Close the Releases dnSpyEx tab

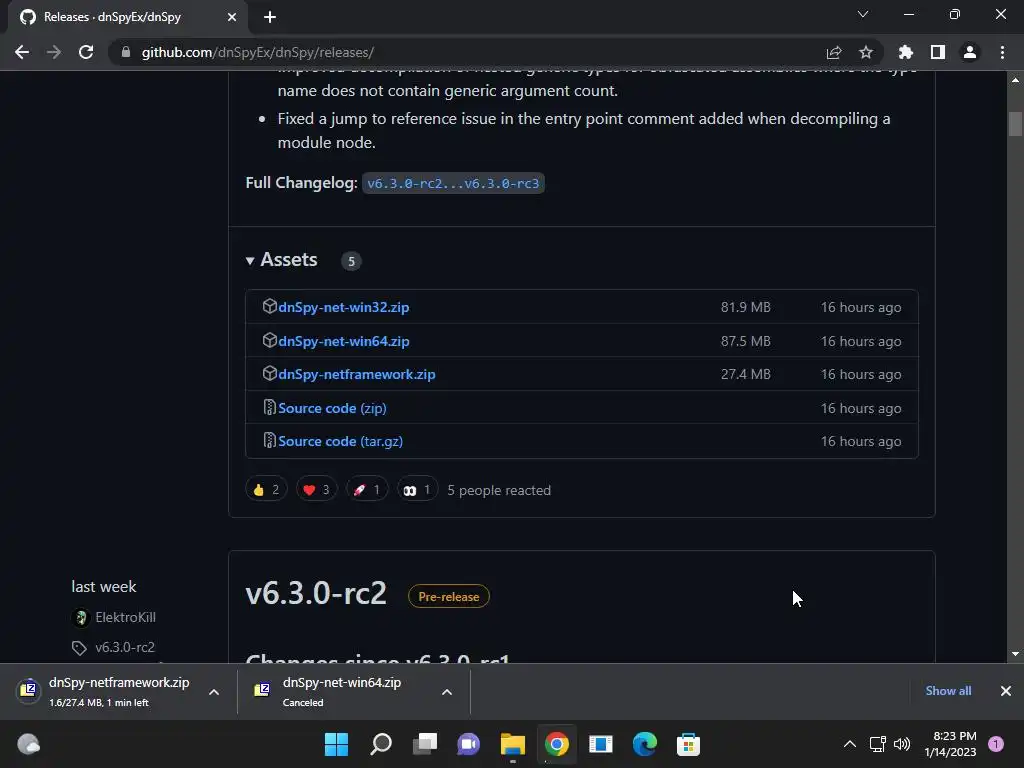232,17
